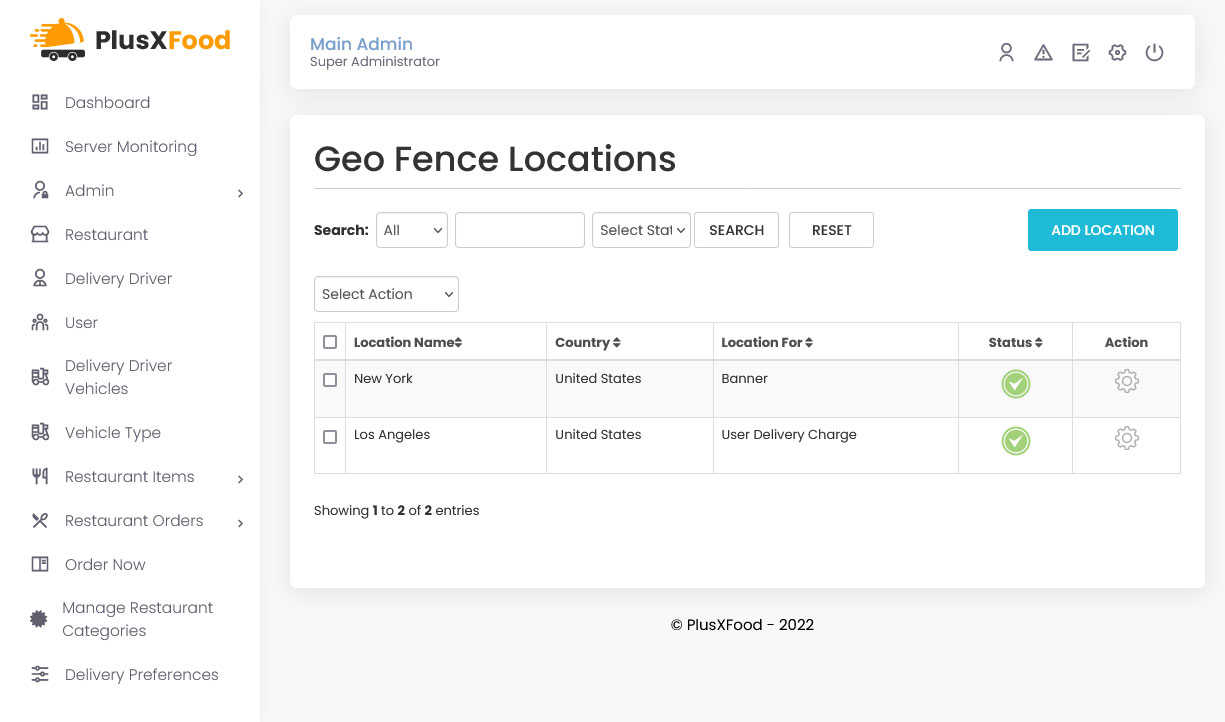Screen dimensions: 1225x722
Task: Go to Vehicle Type page
Action: (x=113, y=432)
